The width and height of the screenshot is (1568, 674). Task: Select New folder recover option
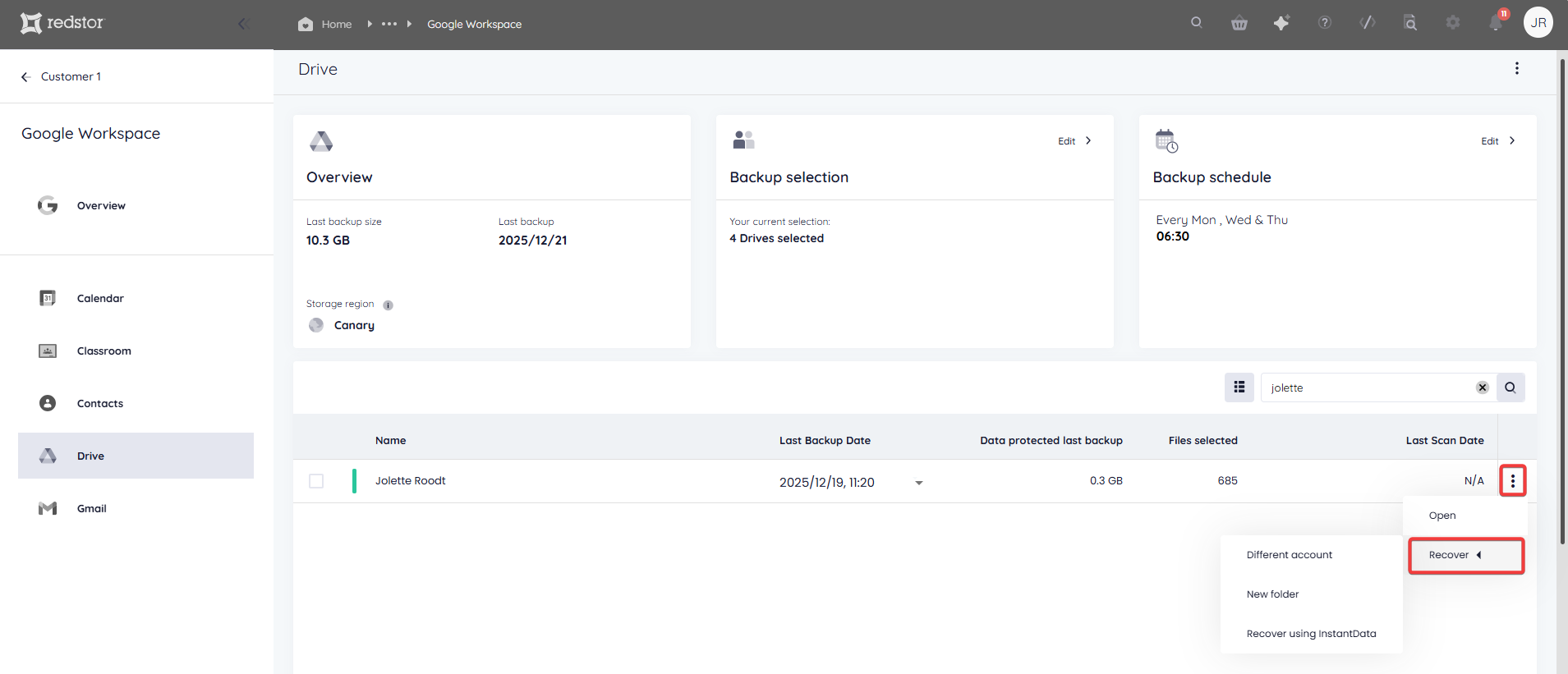[1311, 594]
